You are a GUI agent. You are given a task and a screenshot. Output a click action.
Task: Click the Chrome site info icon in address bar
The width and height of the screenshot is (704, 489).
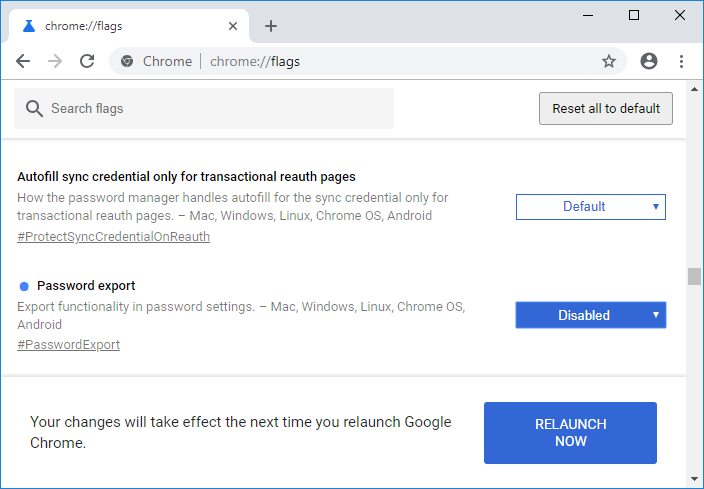[127, 61]
